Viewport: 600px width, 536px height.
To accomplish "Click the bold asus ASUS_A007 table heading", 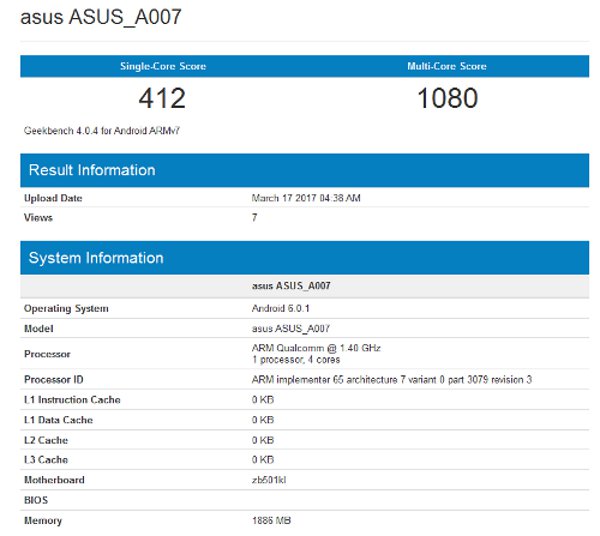I will (291, 286).
